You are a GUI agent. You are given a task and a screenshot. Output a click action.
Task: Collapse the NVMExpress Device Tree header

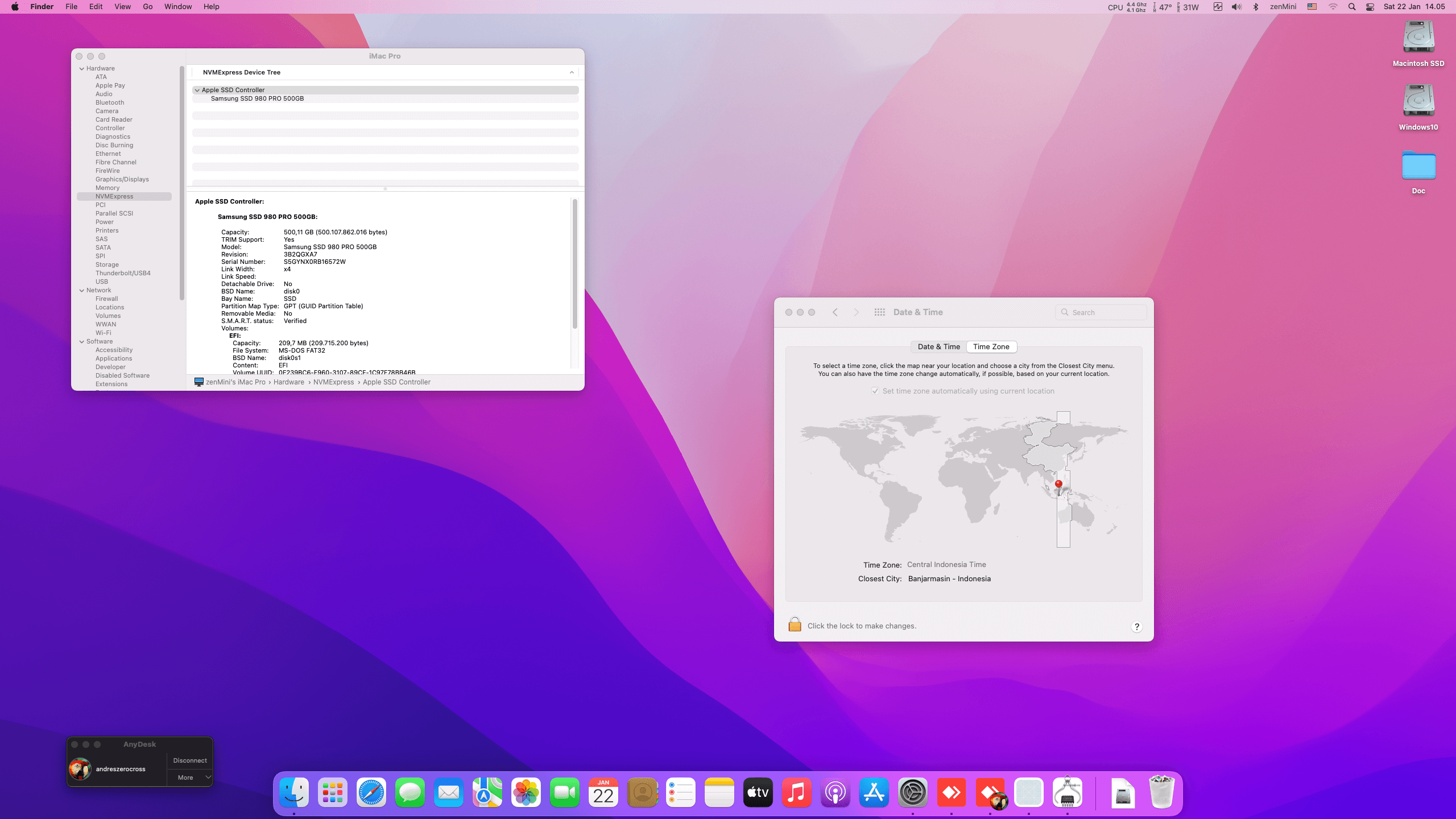click(572, 72)
